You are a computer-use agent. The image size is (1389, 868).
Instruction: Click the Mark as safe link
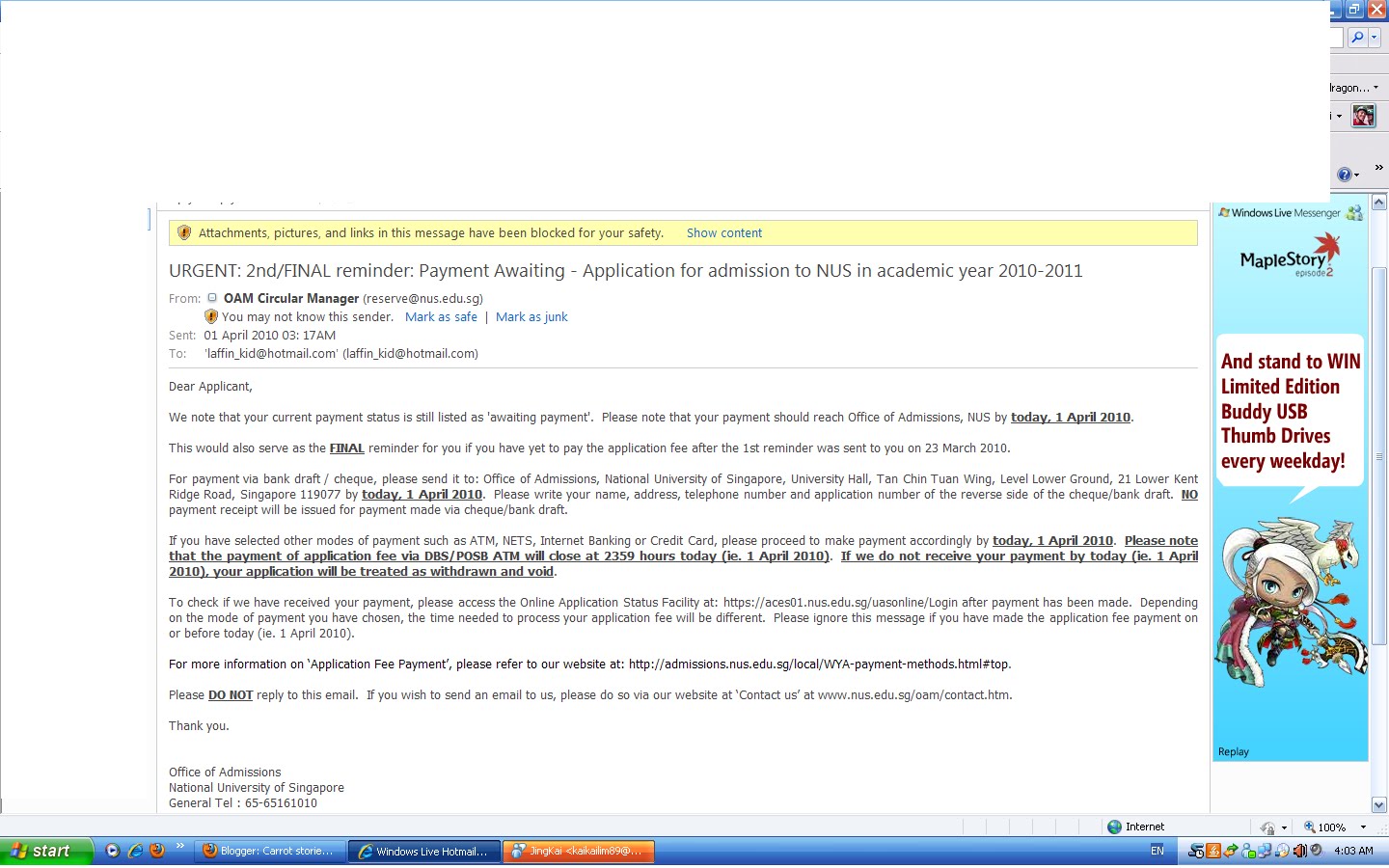click(441, 317)
